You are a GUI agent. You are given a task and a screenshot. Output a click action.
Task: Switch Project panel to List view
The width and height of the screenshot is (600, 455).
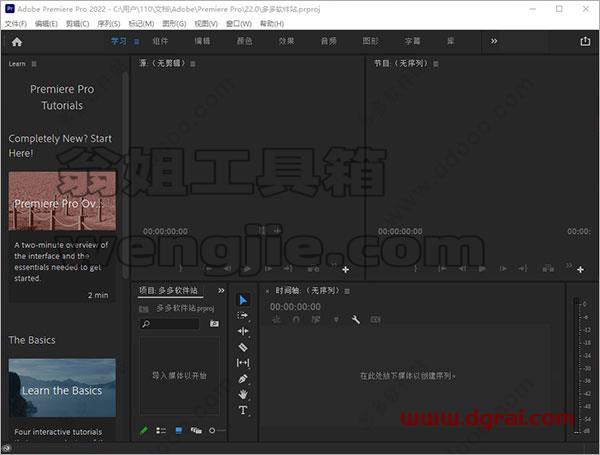(161, 431)
